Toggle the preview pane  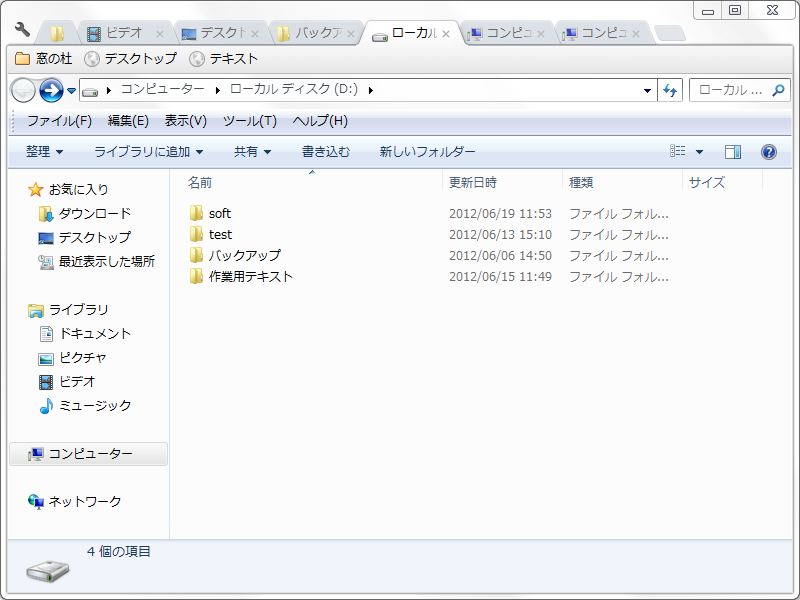(733, 152)
